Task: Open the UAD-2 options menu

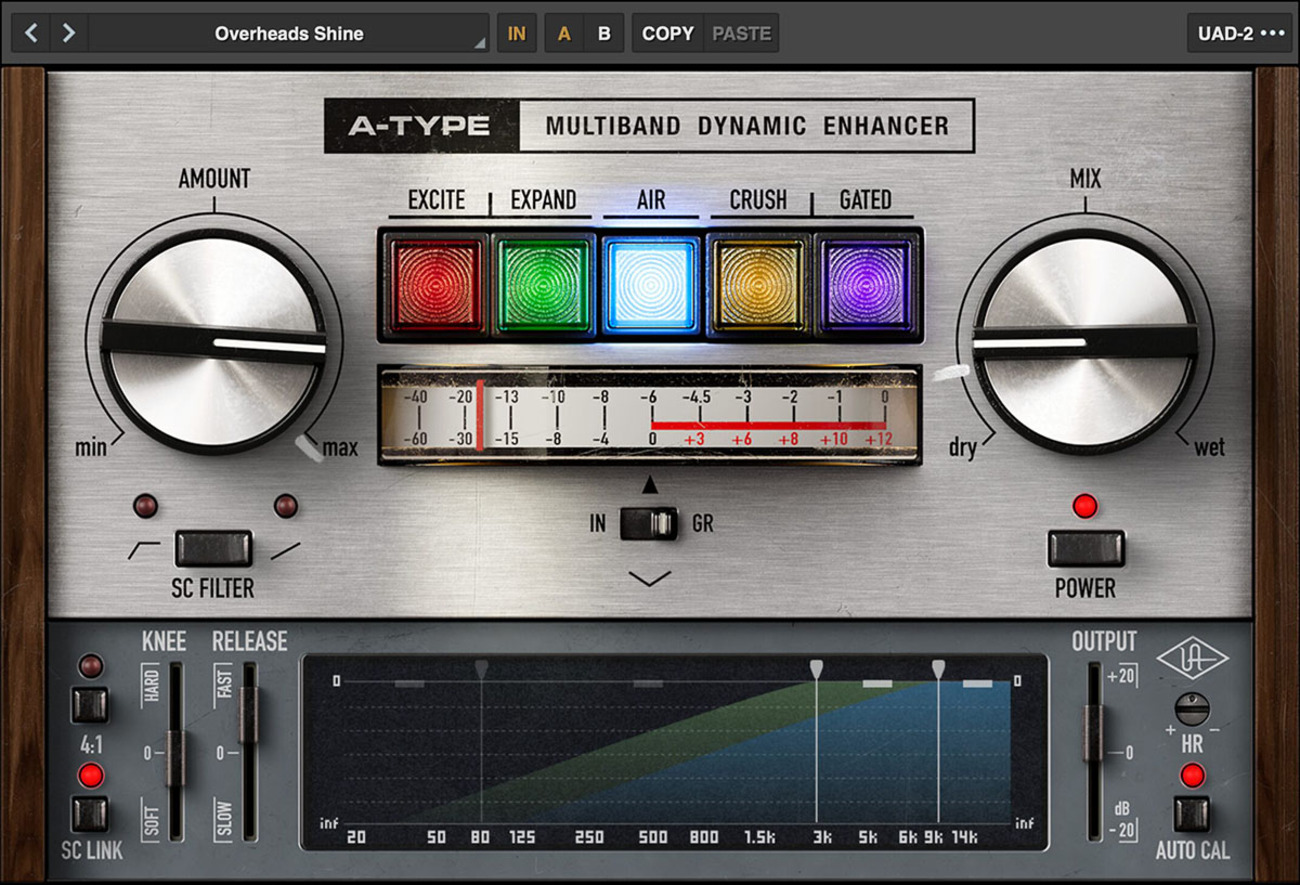Action: (x=1240, y=33)
